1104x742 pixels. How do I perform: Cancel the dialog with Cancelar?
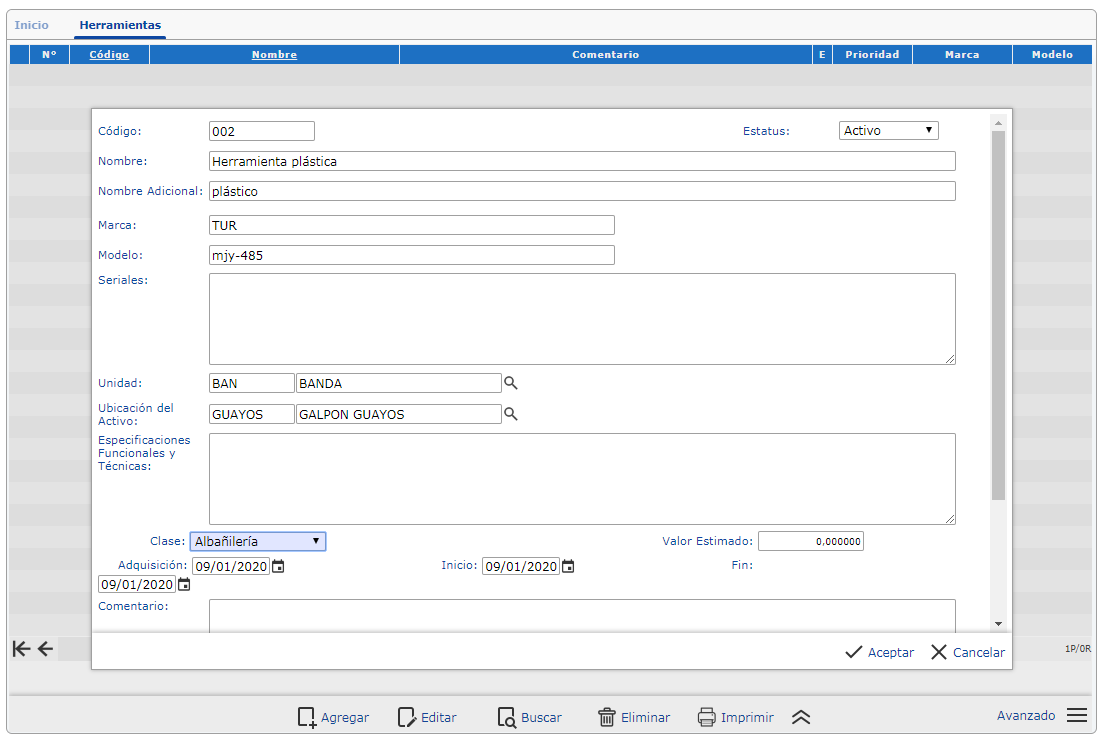click(x=967, y=652)
